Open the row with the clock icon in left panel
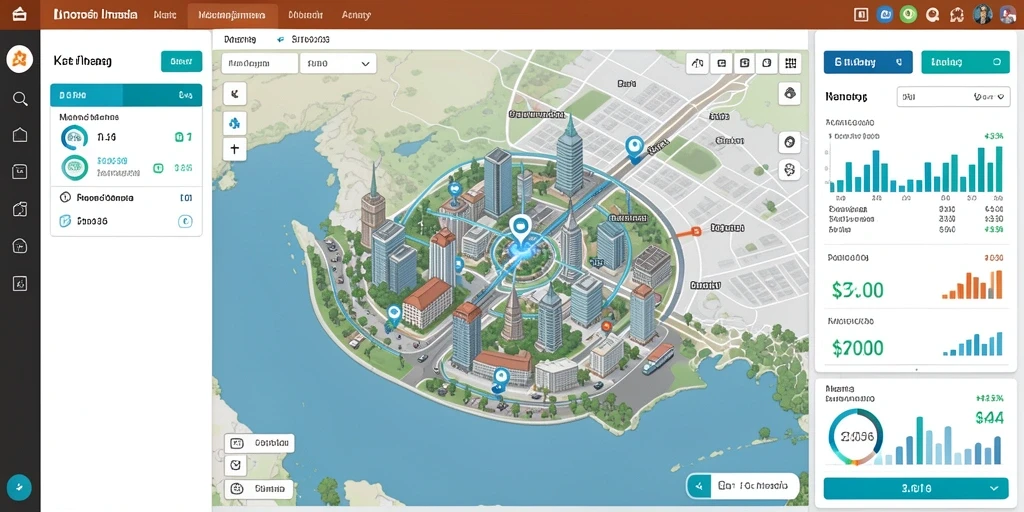 click(x=126, y=197)
